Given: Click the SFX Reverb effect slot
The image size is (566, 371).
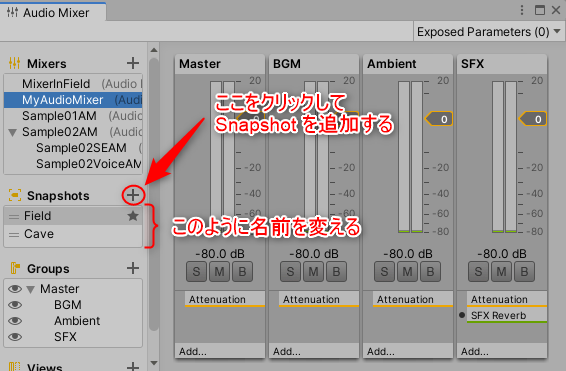Looking at the screenshot, I should tap(507, 315).
